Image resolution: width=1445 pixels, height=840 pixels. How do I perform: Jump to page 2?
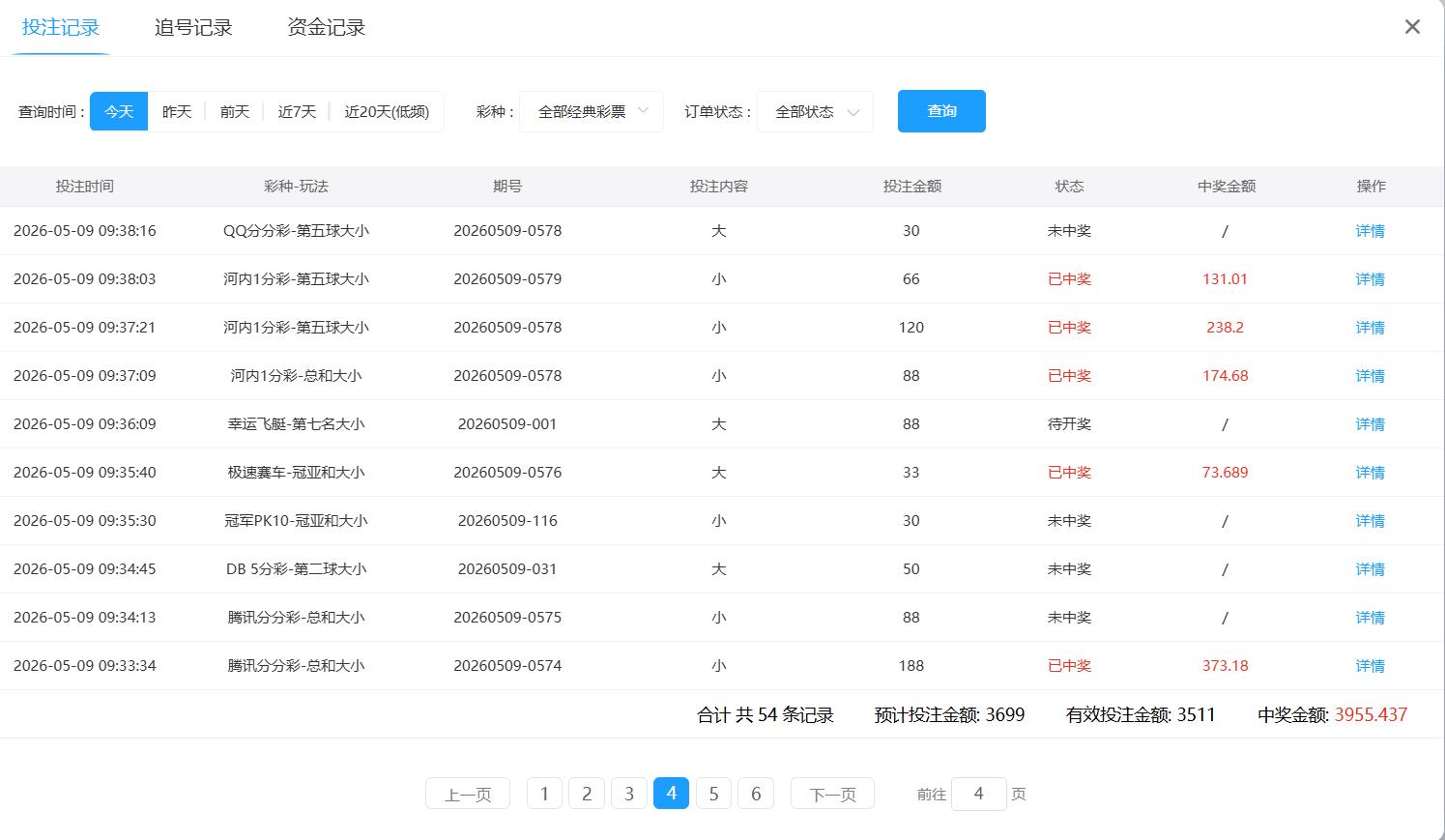pos(587,794)
